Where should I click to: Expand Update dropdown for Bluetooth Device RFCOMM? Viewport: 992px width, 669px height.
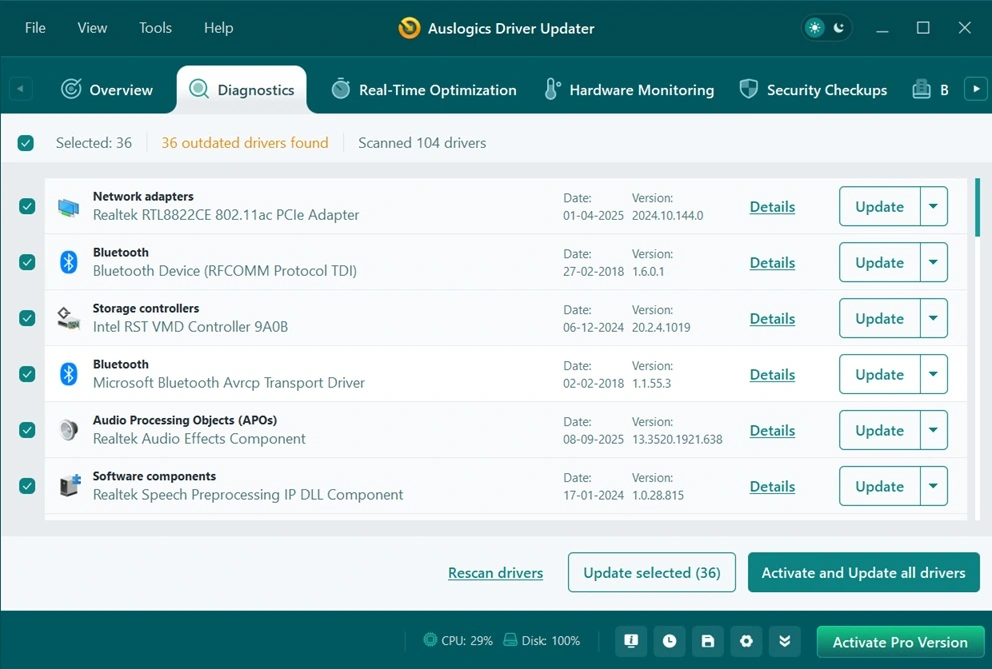coord(934,262)
